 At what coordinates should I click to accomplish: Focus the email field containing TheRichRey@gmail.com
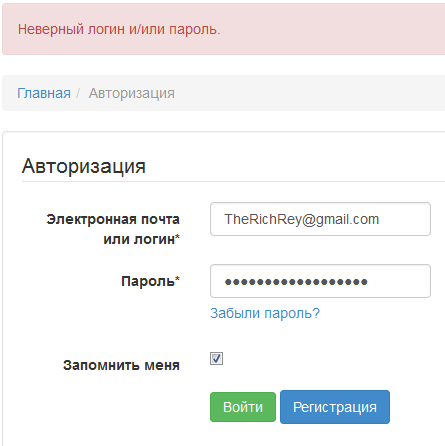point(320,219)
